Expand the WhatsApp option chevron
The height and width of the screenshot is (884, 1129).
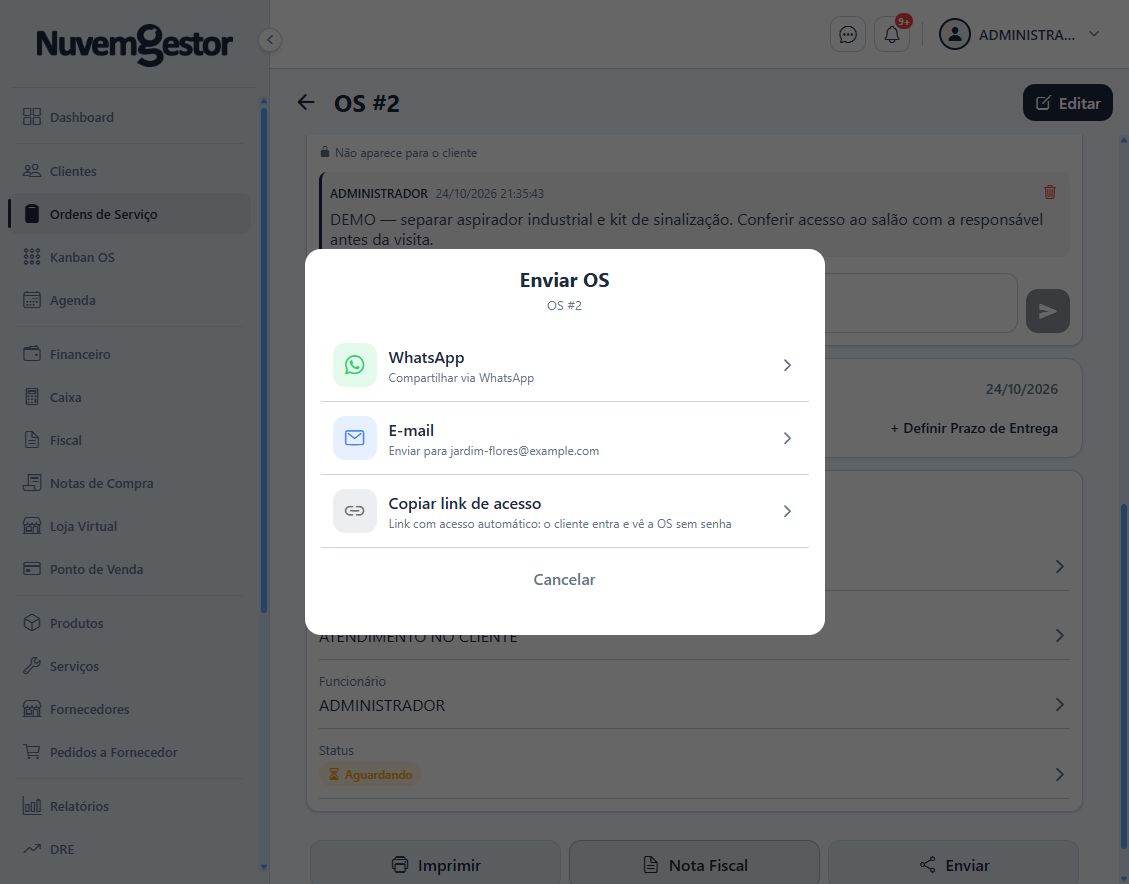click(787, 366)
